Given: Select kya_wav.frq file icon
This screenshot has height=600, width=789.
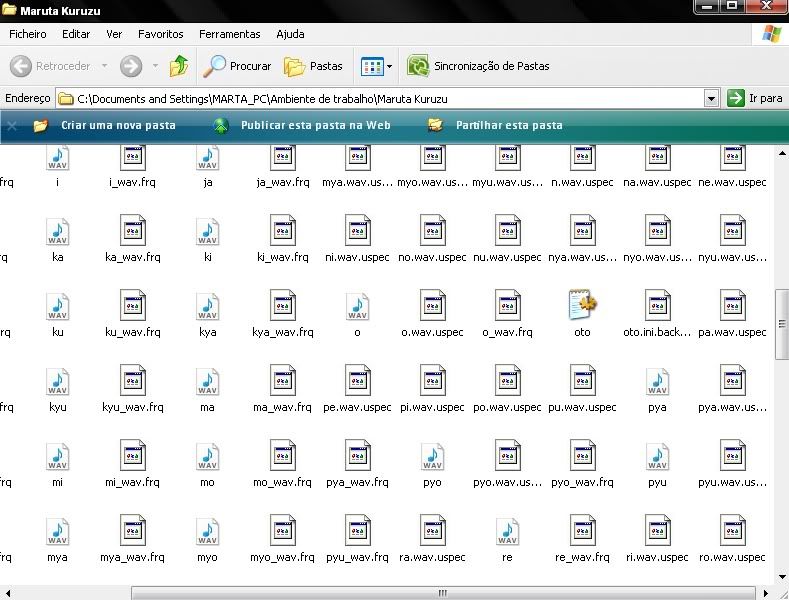Looking at the screenshot, I should [283, 305].
